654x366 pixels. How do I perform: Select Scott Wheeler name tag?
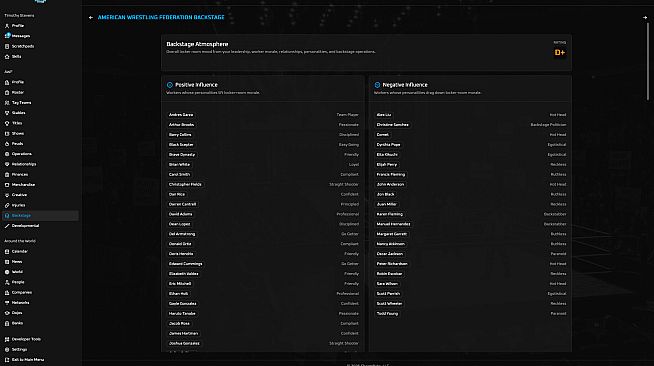(390, 303)
